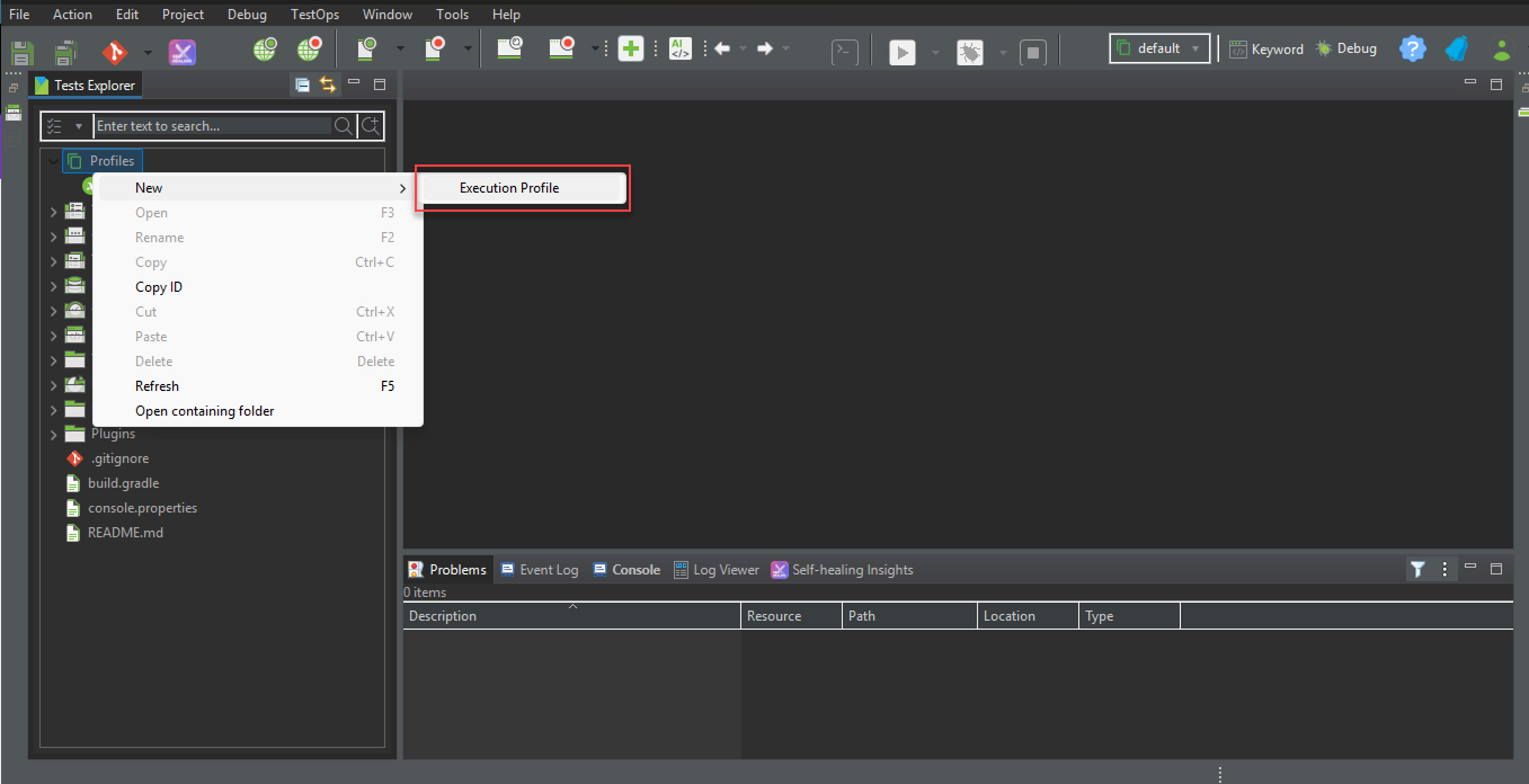The width and height of the screenshot is (1529, 784).
Task: Click Refresh in the context menu
Action: point(157,386)
